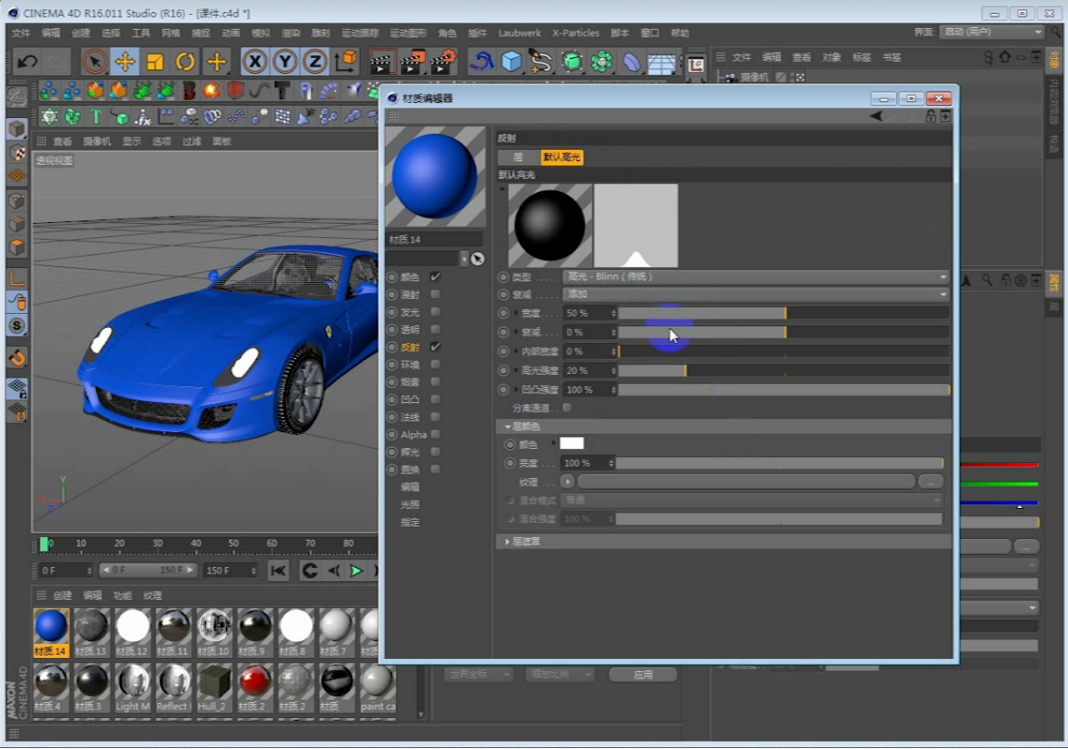Click the 应用 button
The height and width of the screenshot is (749, 1068).
643,675
